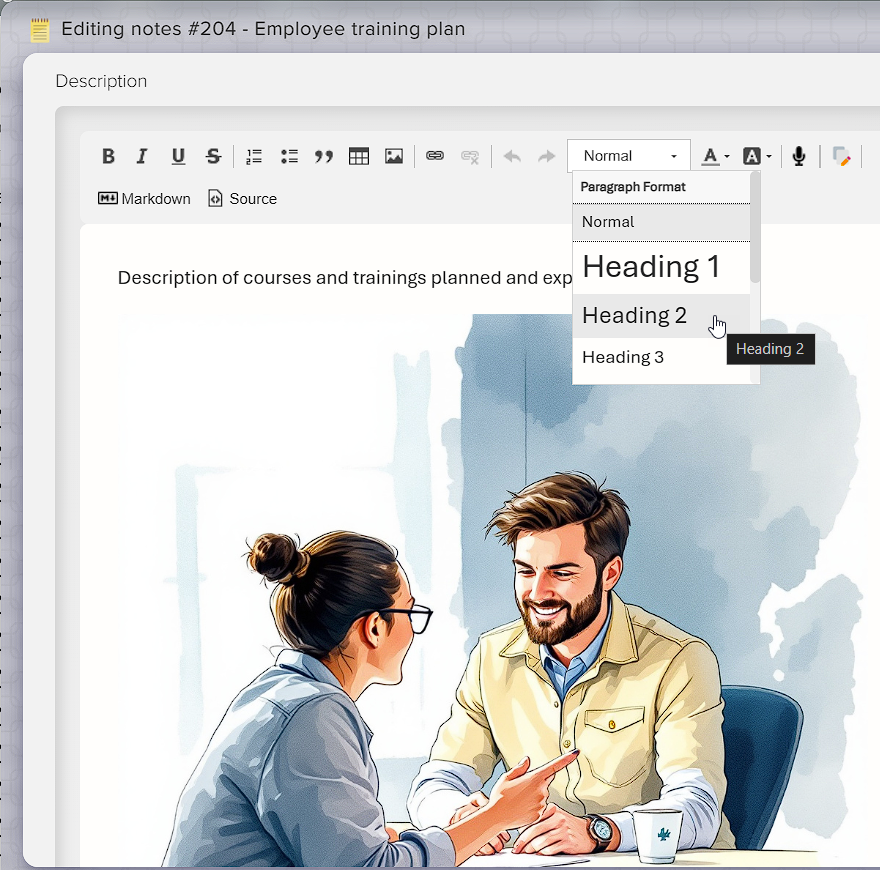Choose Heading 2 format

661,315
